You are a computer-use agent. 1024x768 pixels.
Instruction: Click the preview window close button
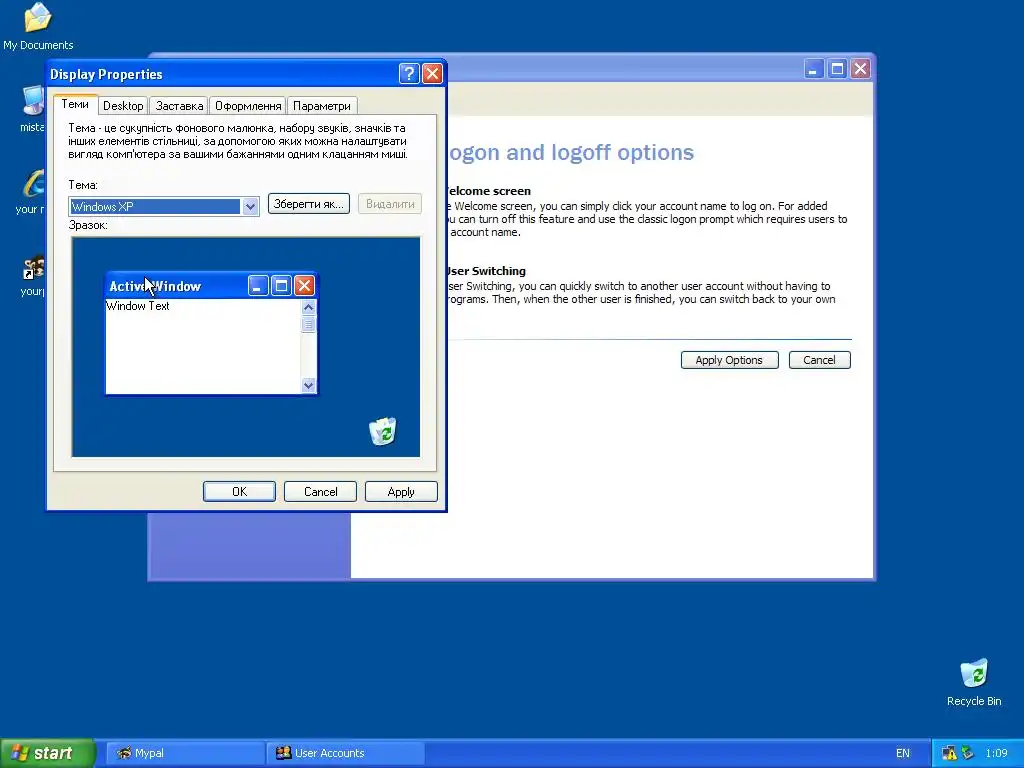point(304,285)
